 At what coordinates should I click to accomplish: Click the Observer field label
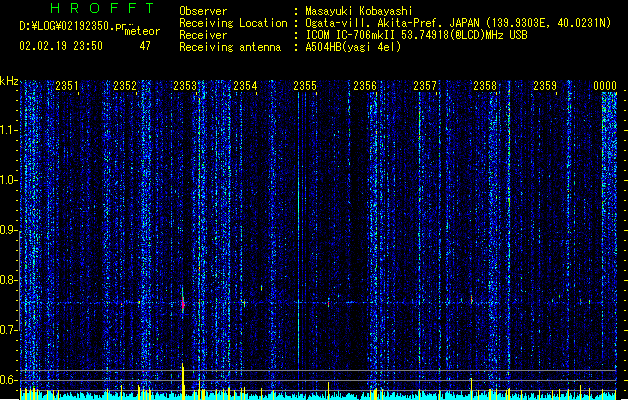tap(203, 11)
